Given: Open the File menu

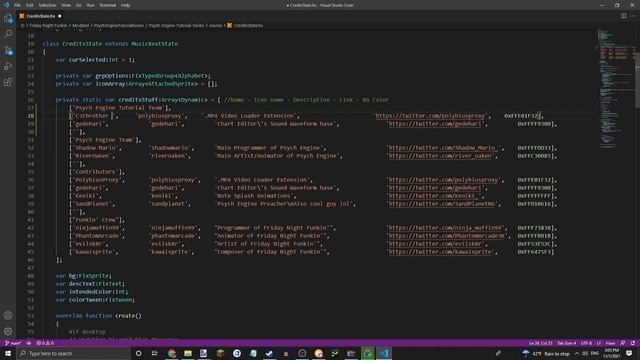Looking at the screenshot, I should click(x=17, y=5).
